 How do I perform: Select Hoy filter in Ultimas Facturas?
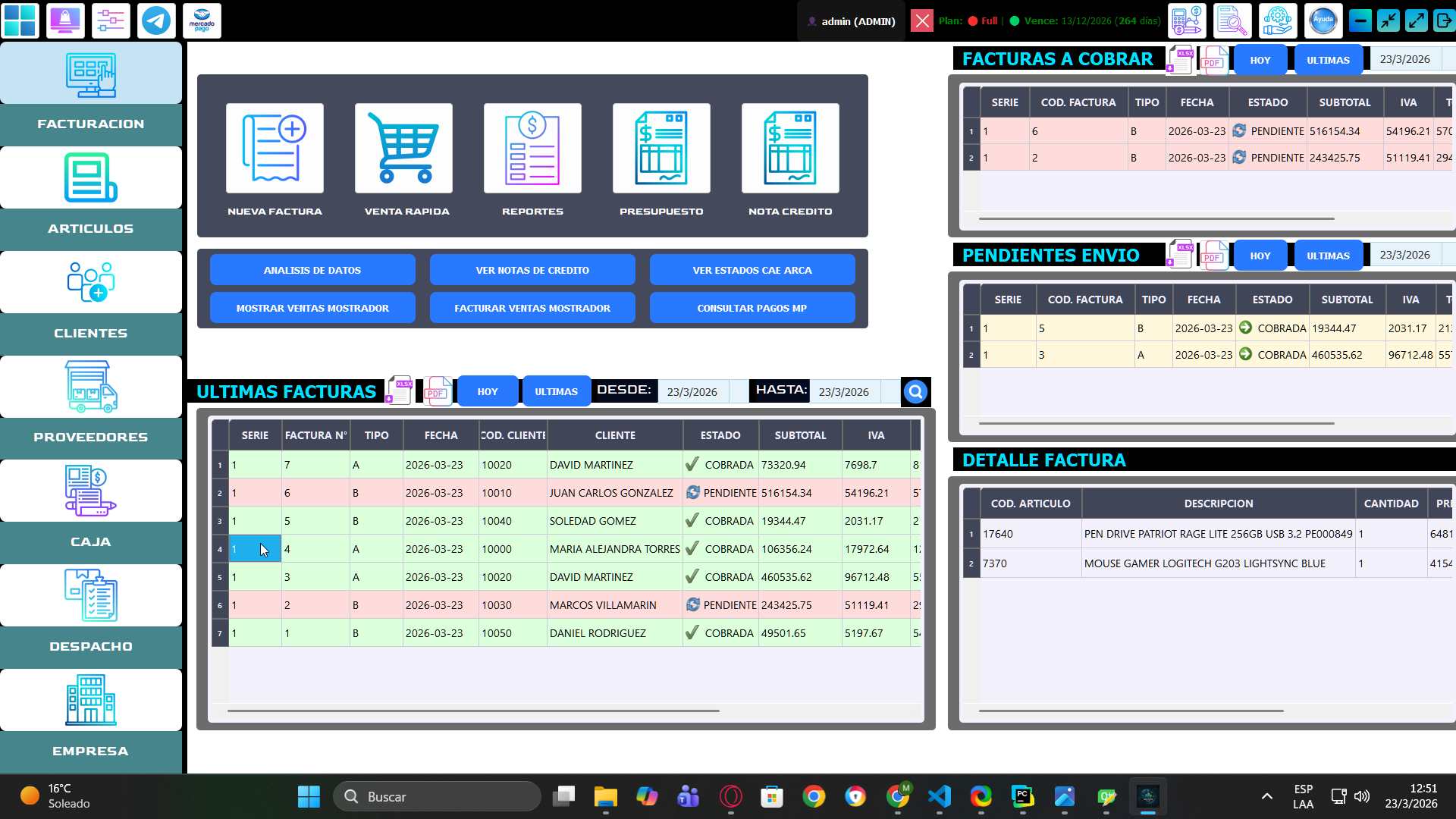coord(488,392)
